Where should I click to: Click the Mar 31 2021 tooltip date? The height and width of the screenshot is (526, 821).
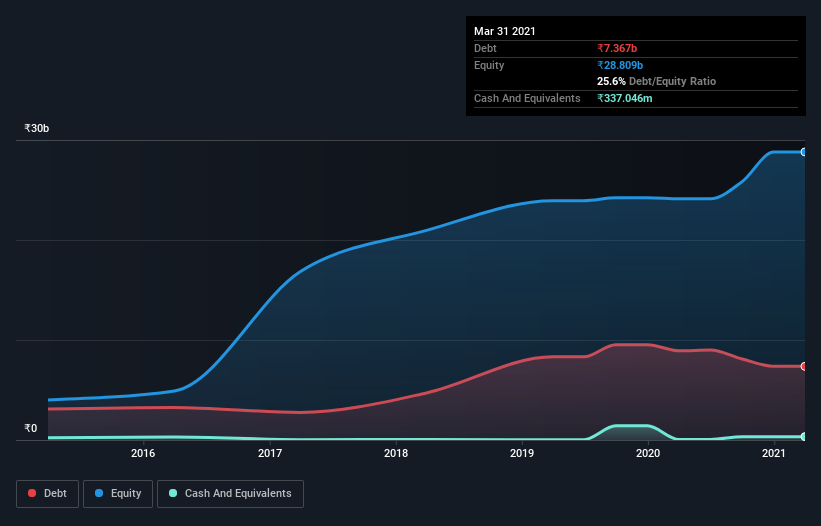pos(505,31)
